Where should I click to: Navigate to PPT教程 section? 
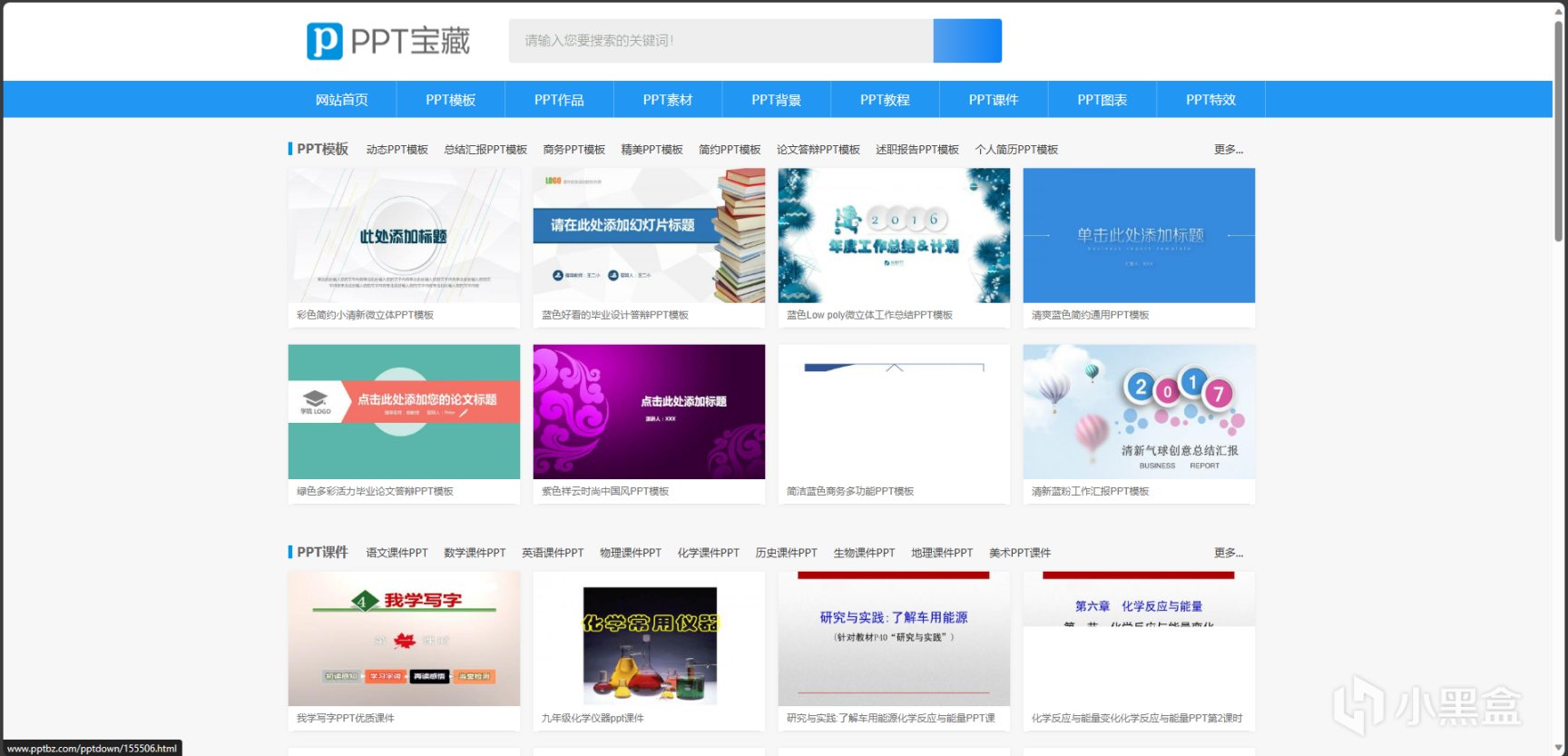(x=885, y=100)
